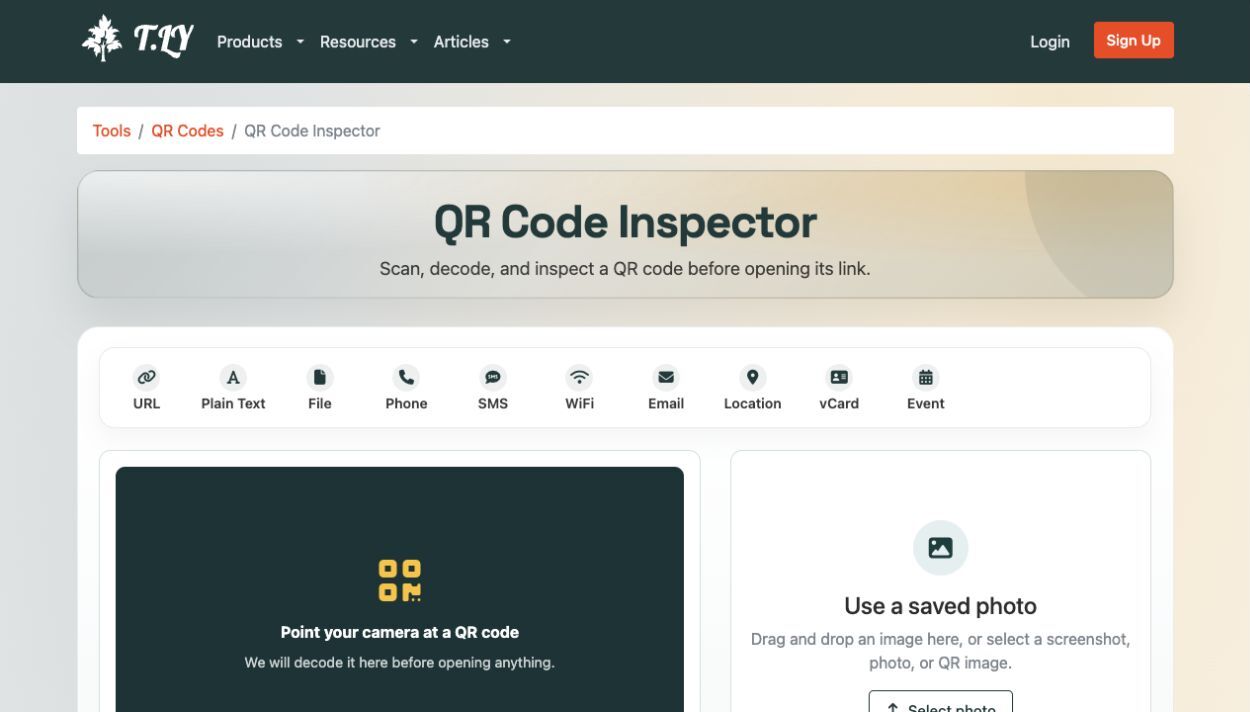Click the saved photo image icon
Screen dimensions: 1250x712
[x=940, y=547]
